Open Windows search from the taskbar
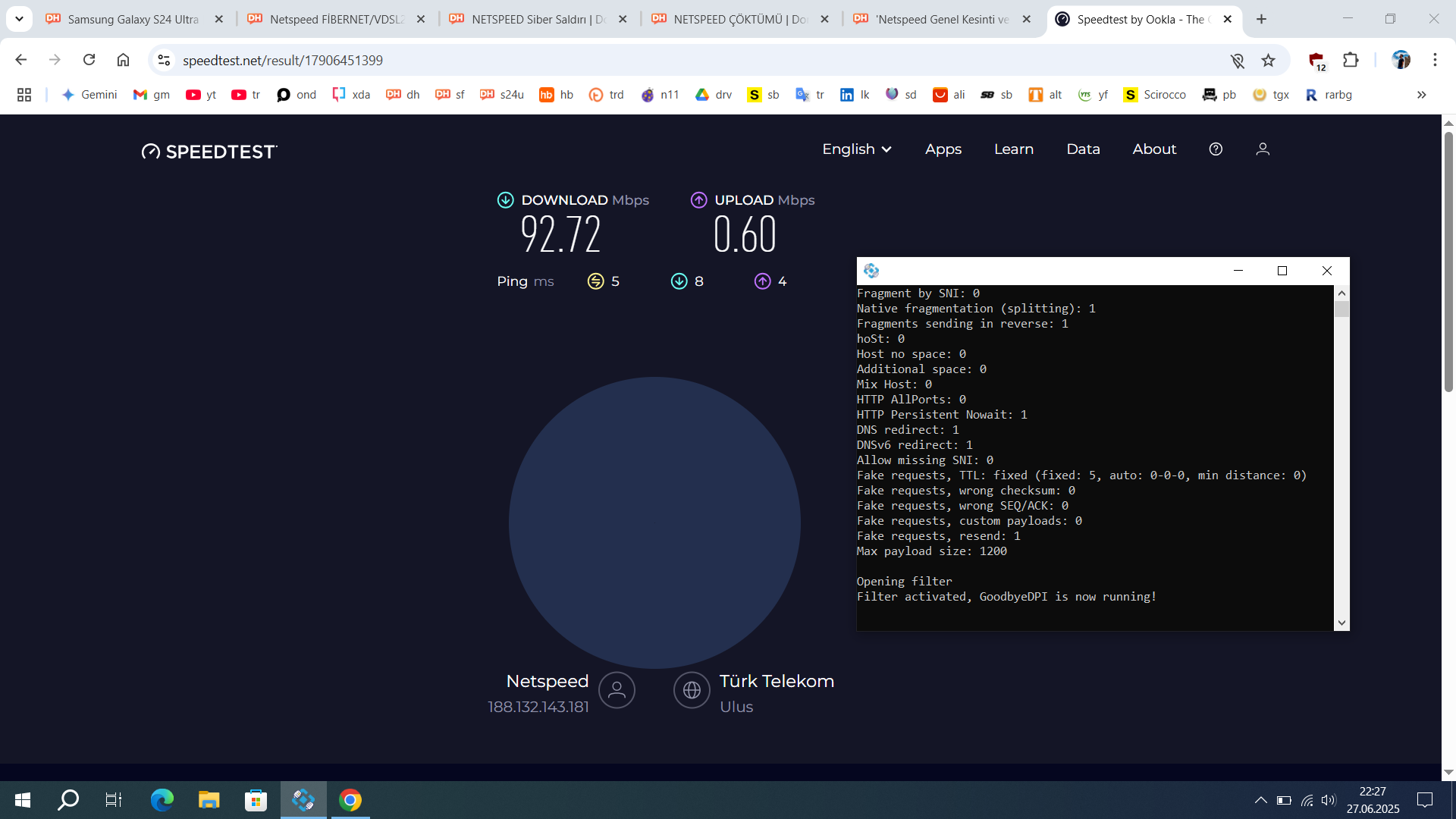1456x819 pixels. (68, 800)
